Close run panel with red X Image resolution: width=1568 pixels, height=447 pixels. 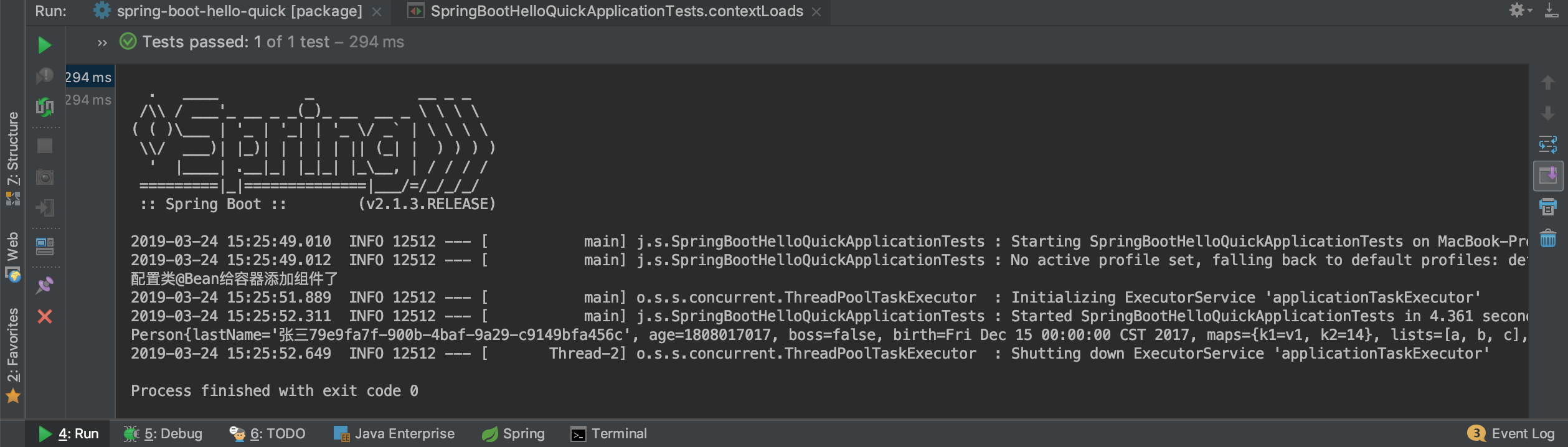pos(45,316)
